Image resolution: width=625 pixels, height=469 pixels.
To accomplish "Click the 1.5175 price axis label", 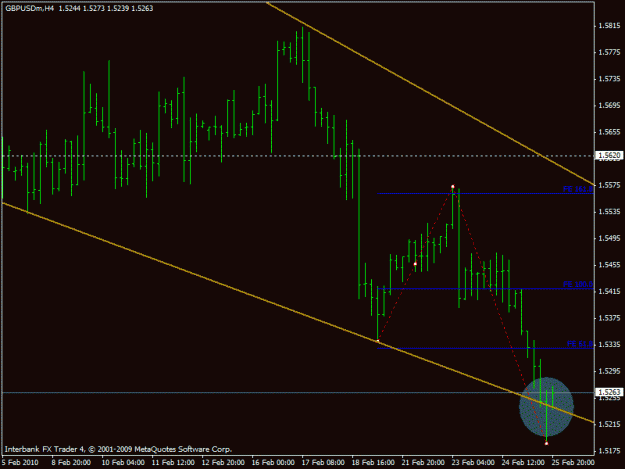I will [609, 451].
